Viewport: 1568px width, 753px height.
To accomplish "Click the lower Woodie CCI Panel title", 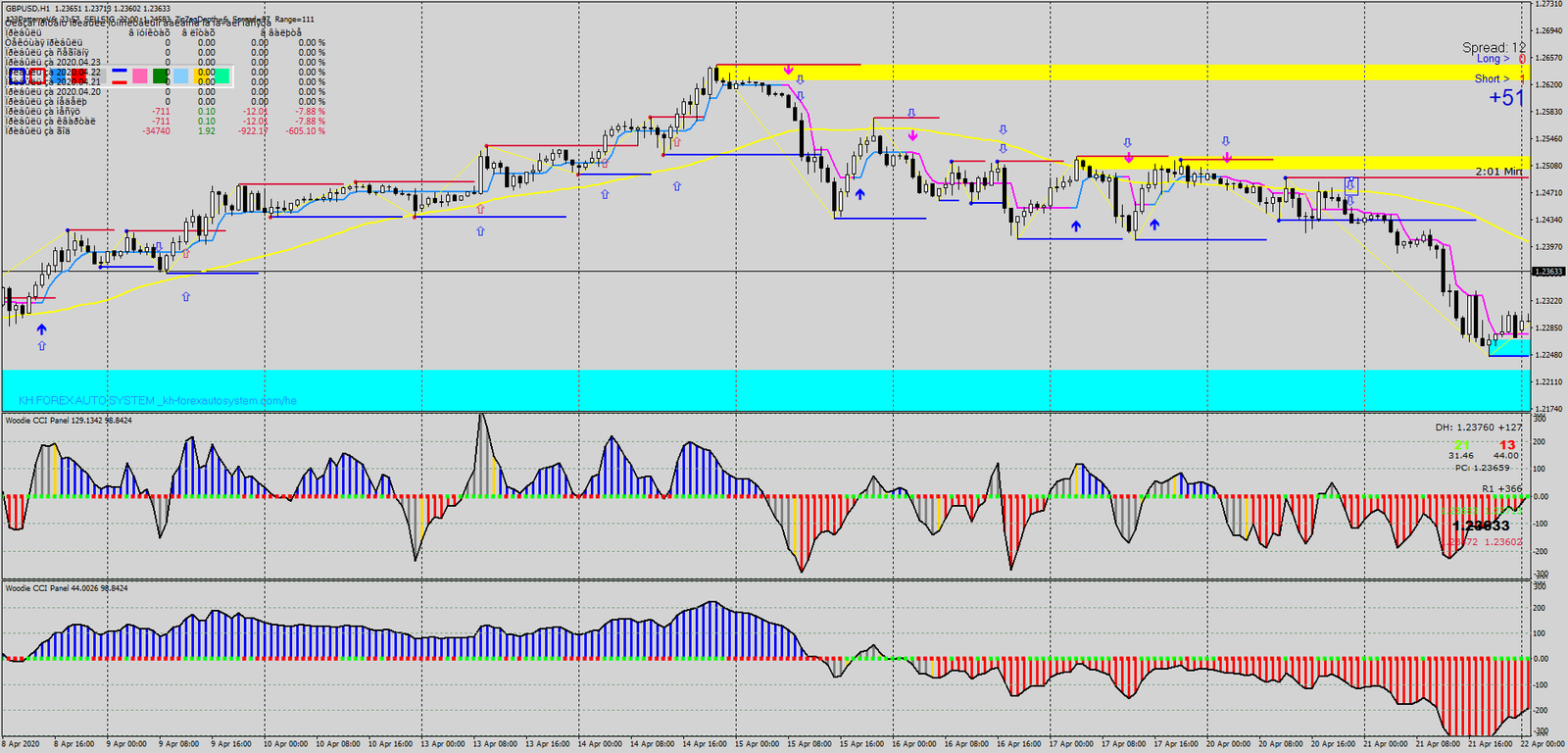I will click(69, 588).
